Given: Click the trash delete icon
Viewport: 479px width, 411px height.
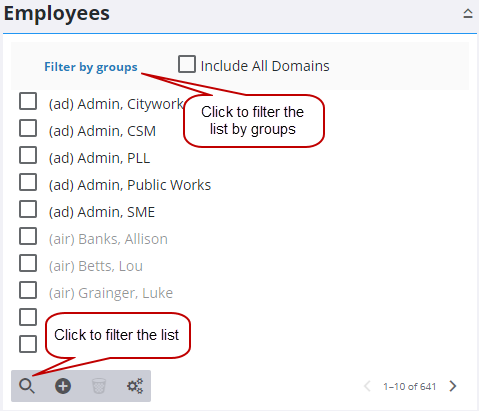Looking at the screenshot, I should click(99, 386).
